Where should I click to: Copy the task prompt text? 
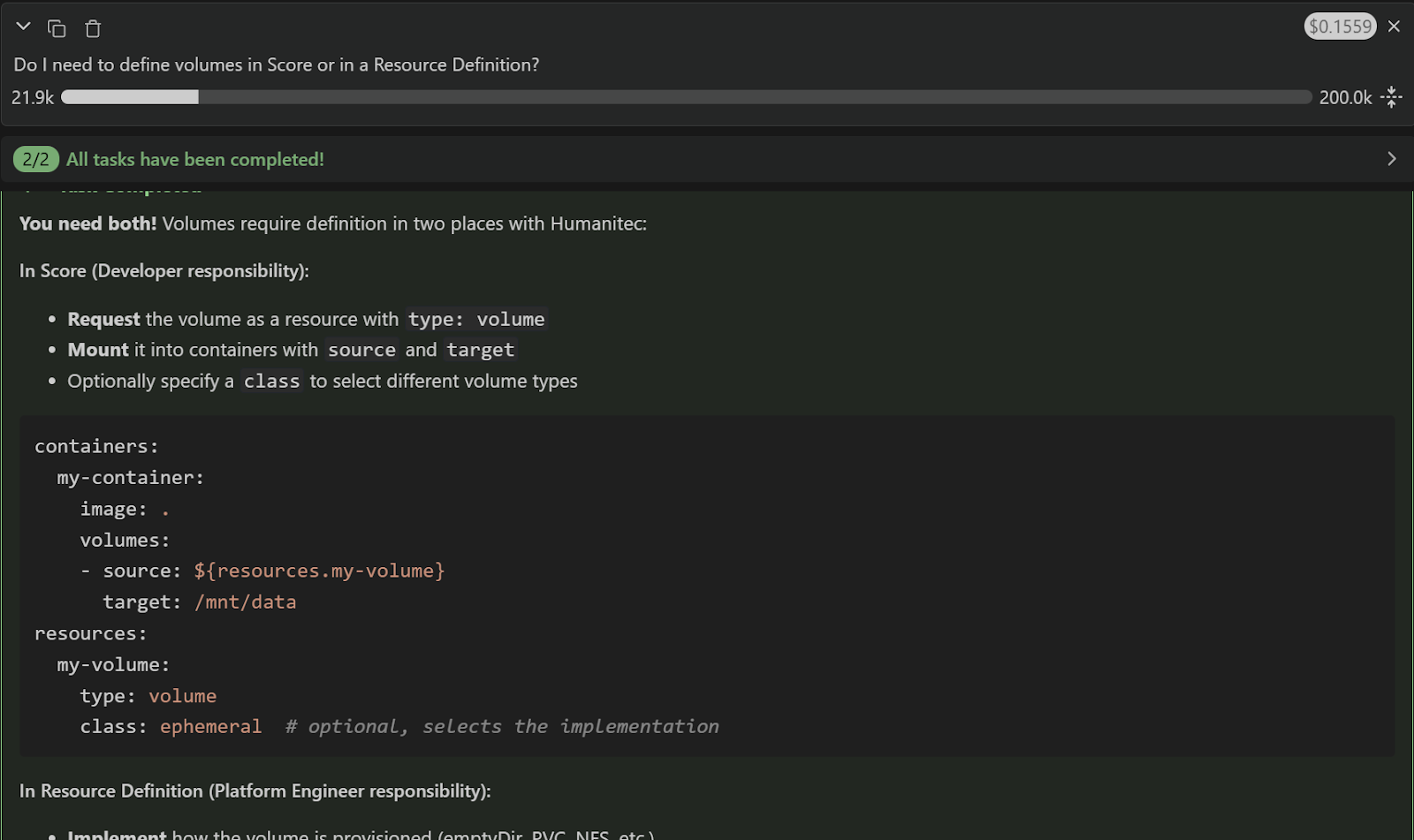pyautogui.click(x=57, y=28)
